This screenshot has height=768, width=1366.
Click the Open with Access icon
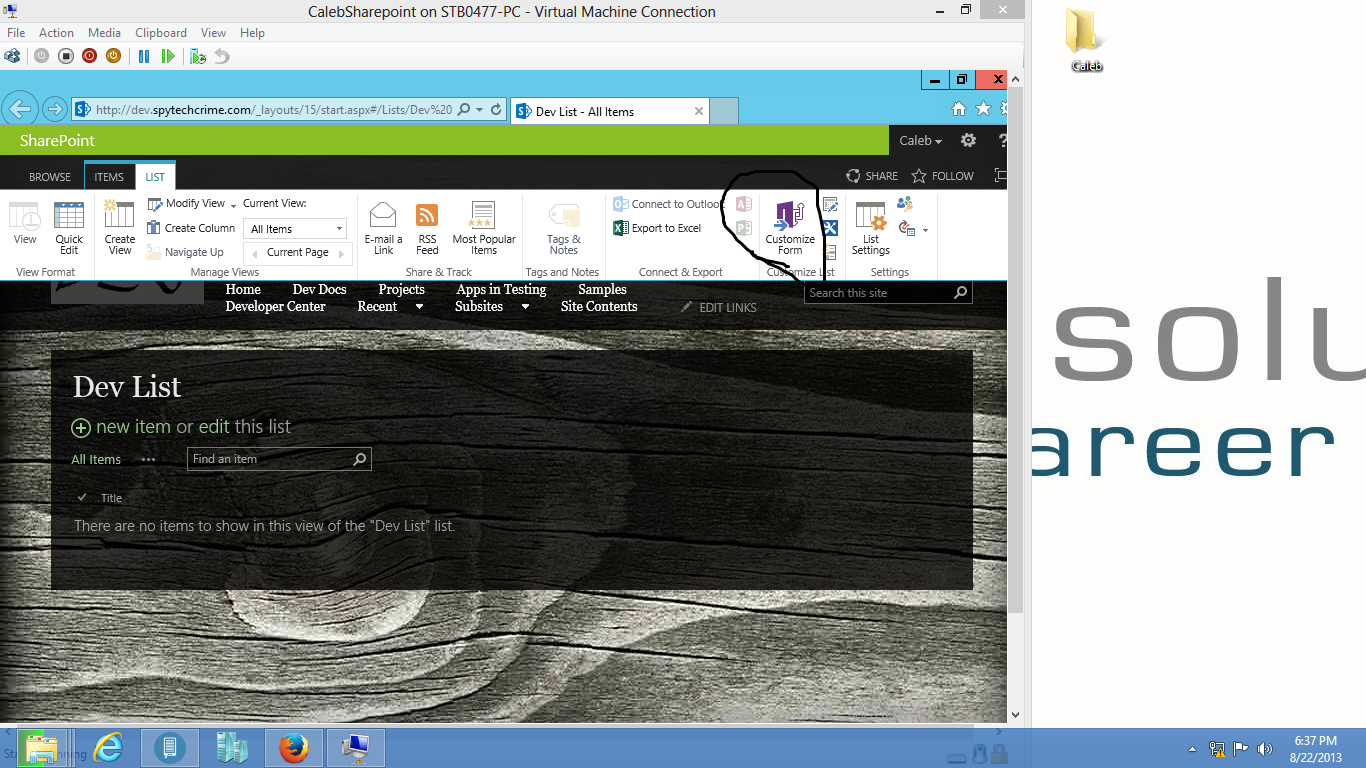coord(743,204)
